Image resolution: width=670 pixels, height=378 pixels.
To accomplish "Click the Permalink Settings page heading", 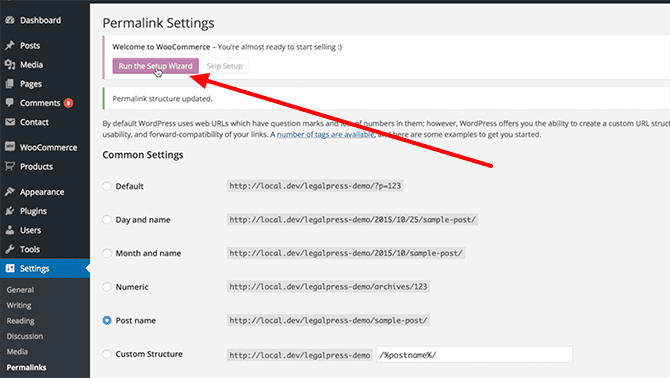I will pyautogui.click(x=159, y=23).
